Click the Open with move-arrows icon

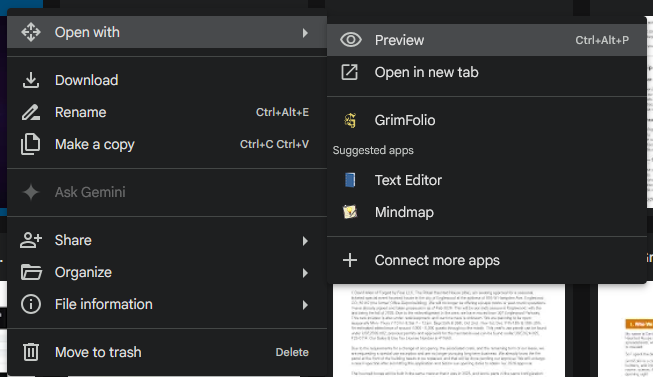click(31, 32)
